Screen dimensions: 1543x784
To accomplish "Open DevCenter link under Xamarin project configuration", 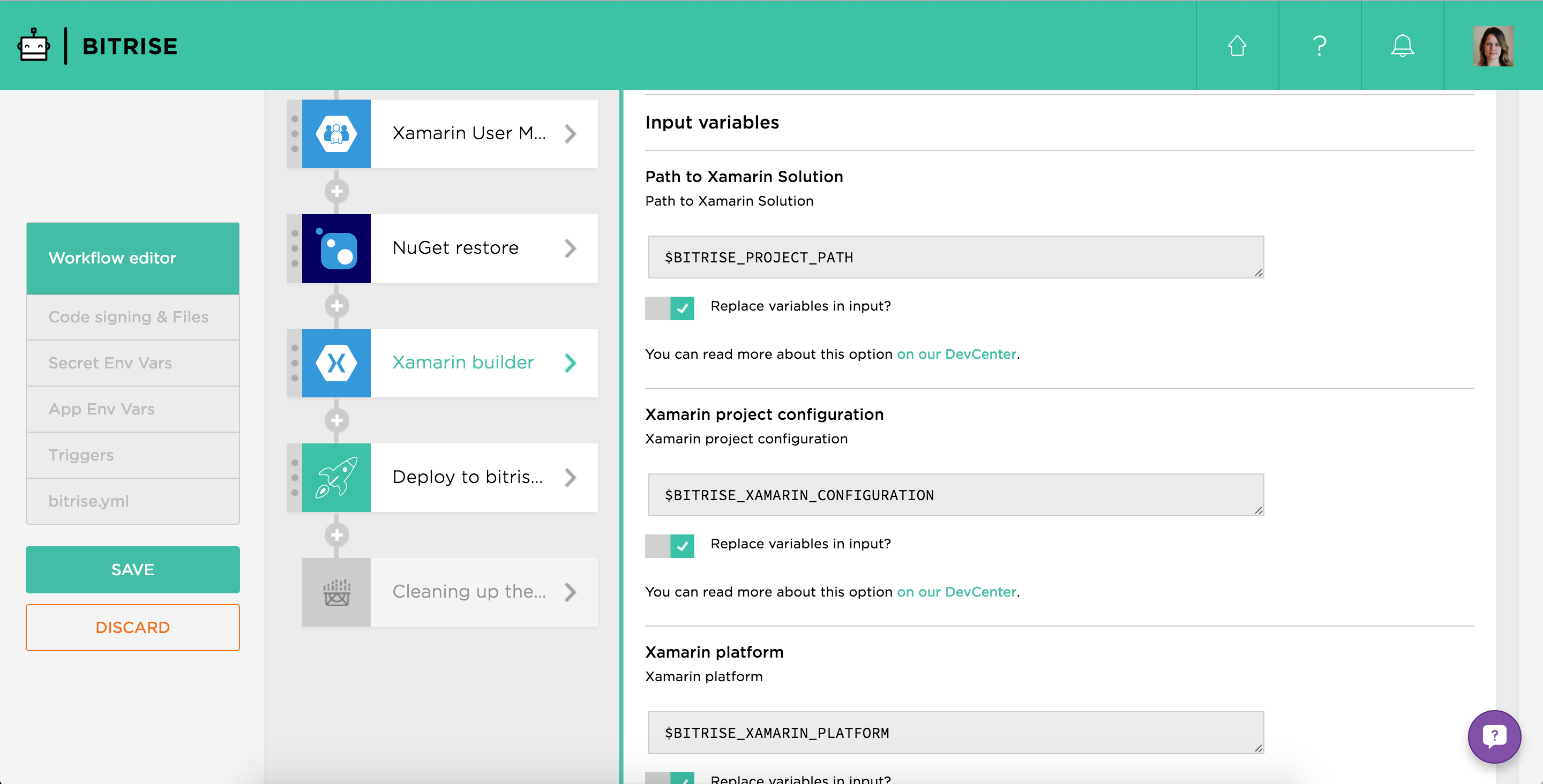I will point(956,592).
